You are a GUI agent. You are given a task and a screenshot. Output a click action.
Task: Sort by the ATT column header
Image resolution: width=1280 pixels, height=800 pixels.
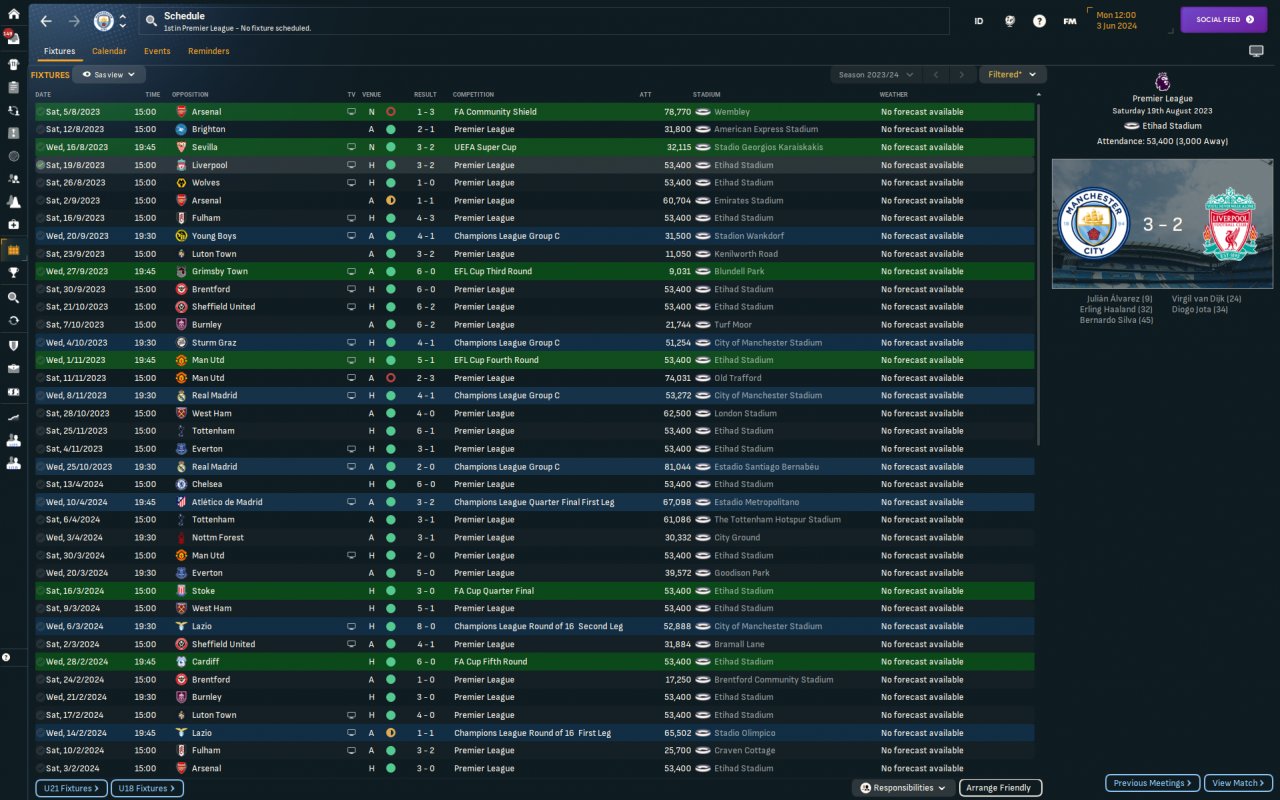(x=646, y=94)
